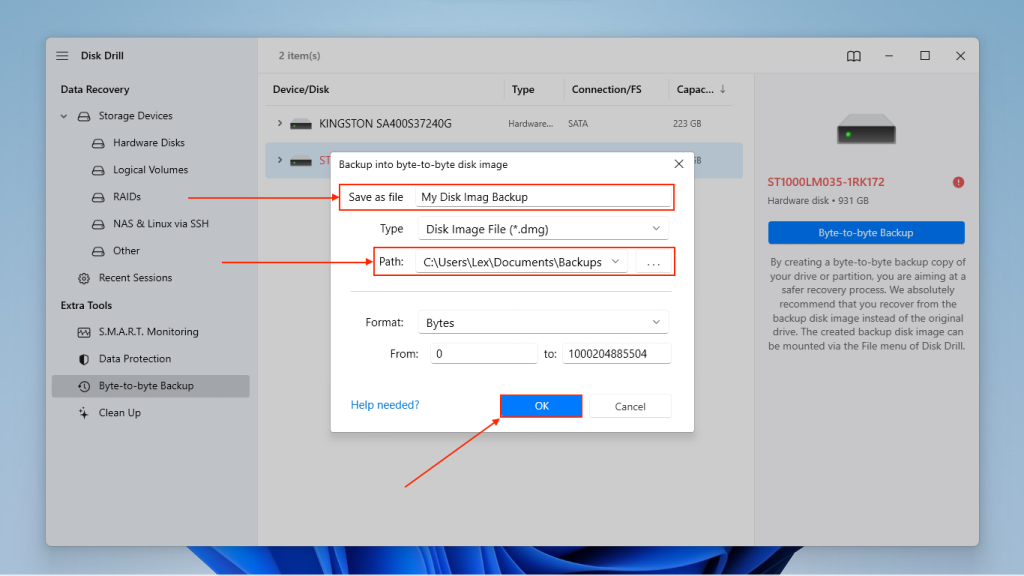Edit the Save as file name field
The height and width of the screenshot is (576, 1024).
544,196
